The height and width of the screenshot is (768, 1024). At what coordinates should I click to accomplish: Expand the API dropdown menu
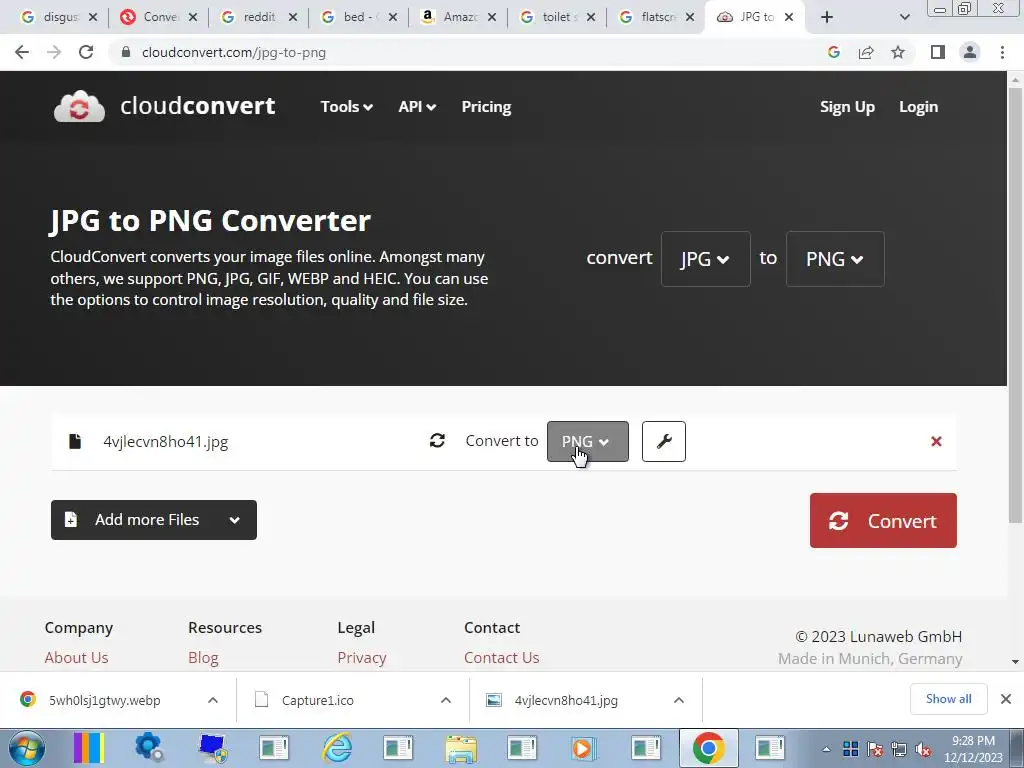click(x=417, y=106)
